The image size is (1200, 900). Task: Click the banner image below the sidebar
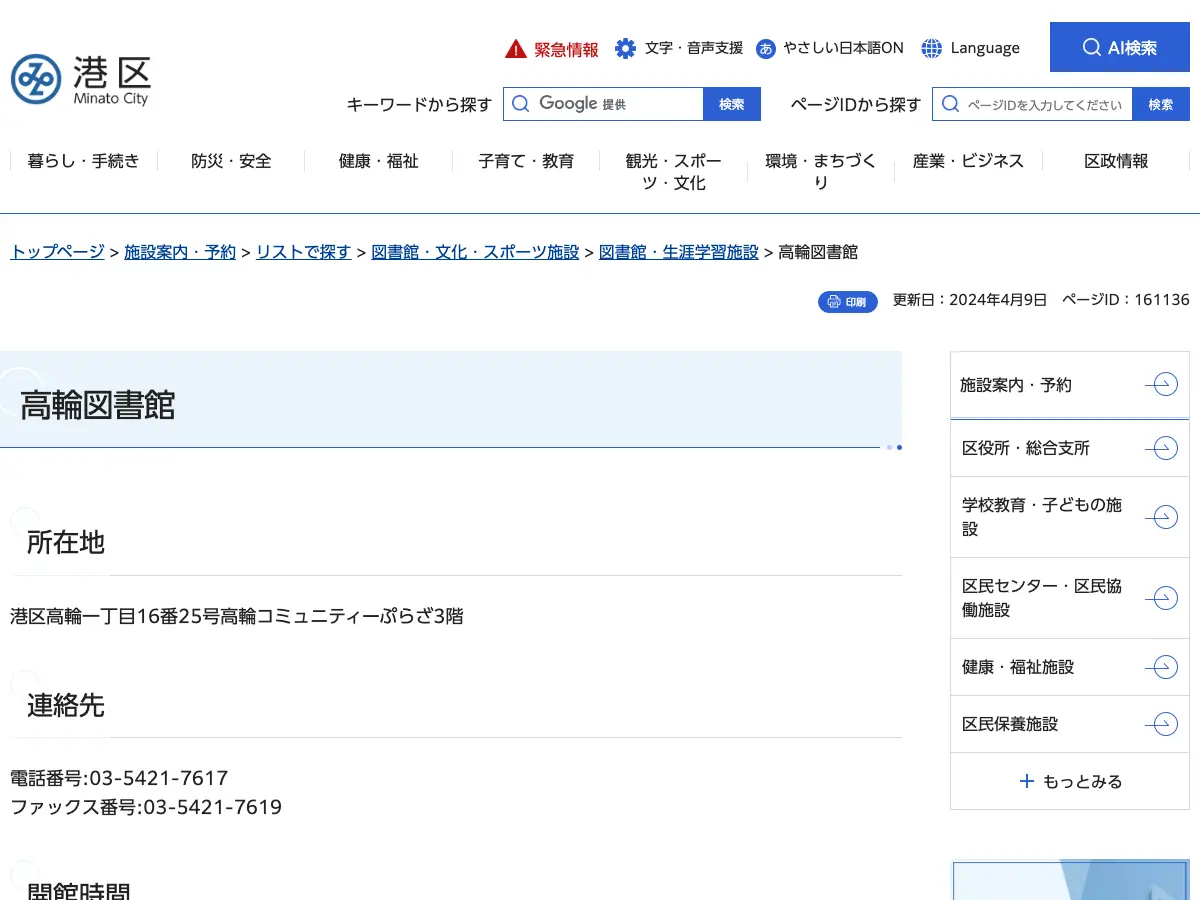[x=1071, y=880]
